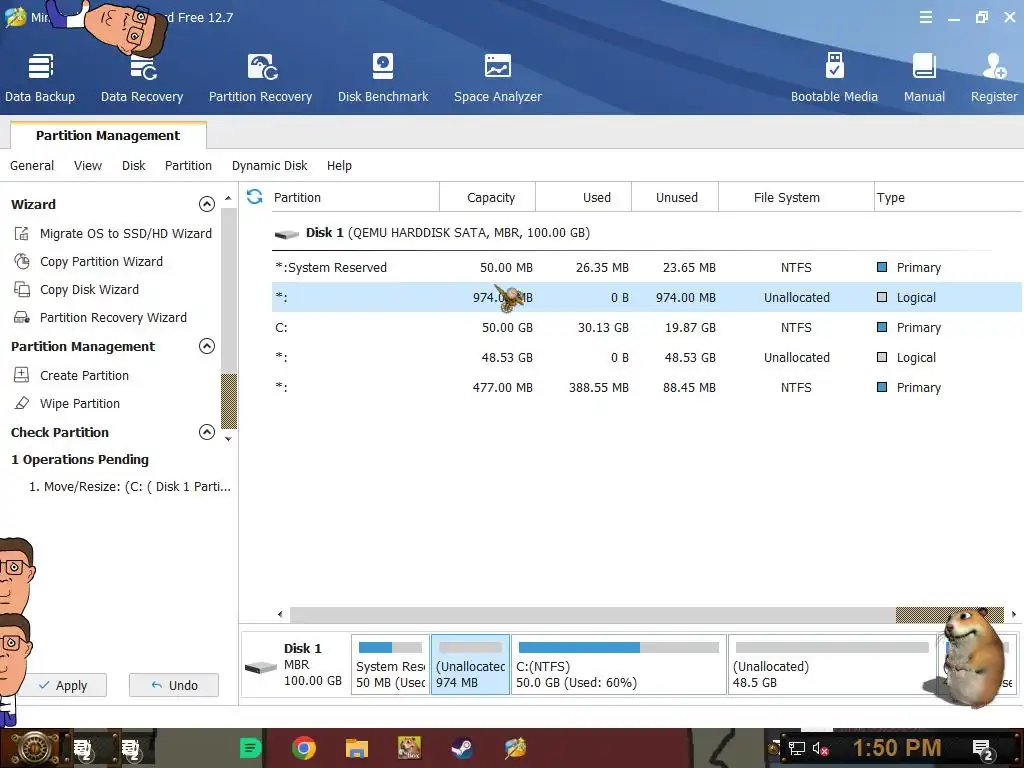The width and height of the screenshot is (1024, 768).
Task: Collapse the Partition Management section
Action: coord(206,346)
